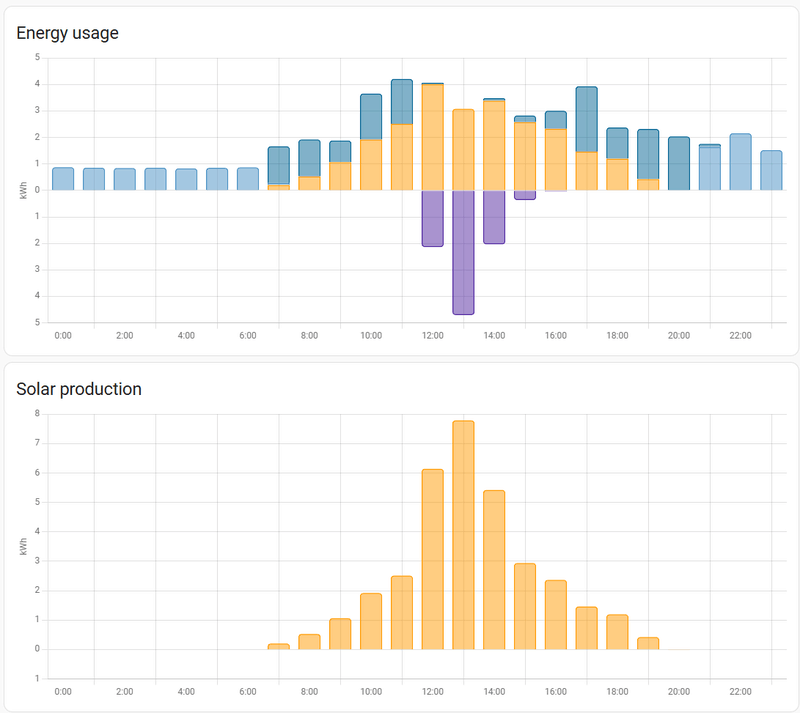This screenshot has width=800, height=713.
Task: Click the tallest bar in Solar production
Action: pos(463,535)
